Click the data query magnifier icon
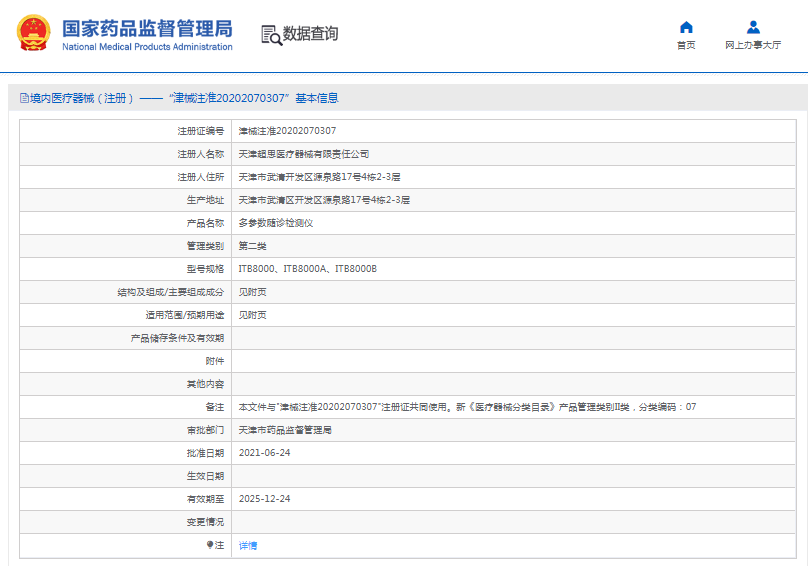The height and width of the screenshot is (566, 808). pos(272,35)
